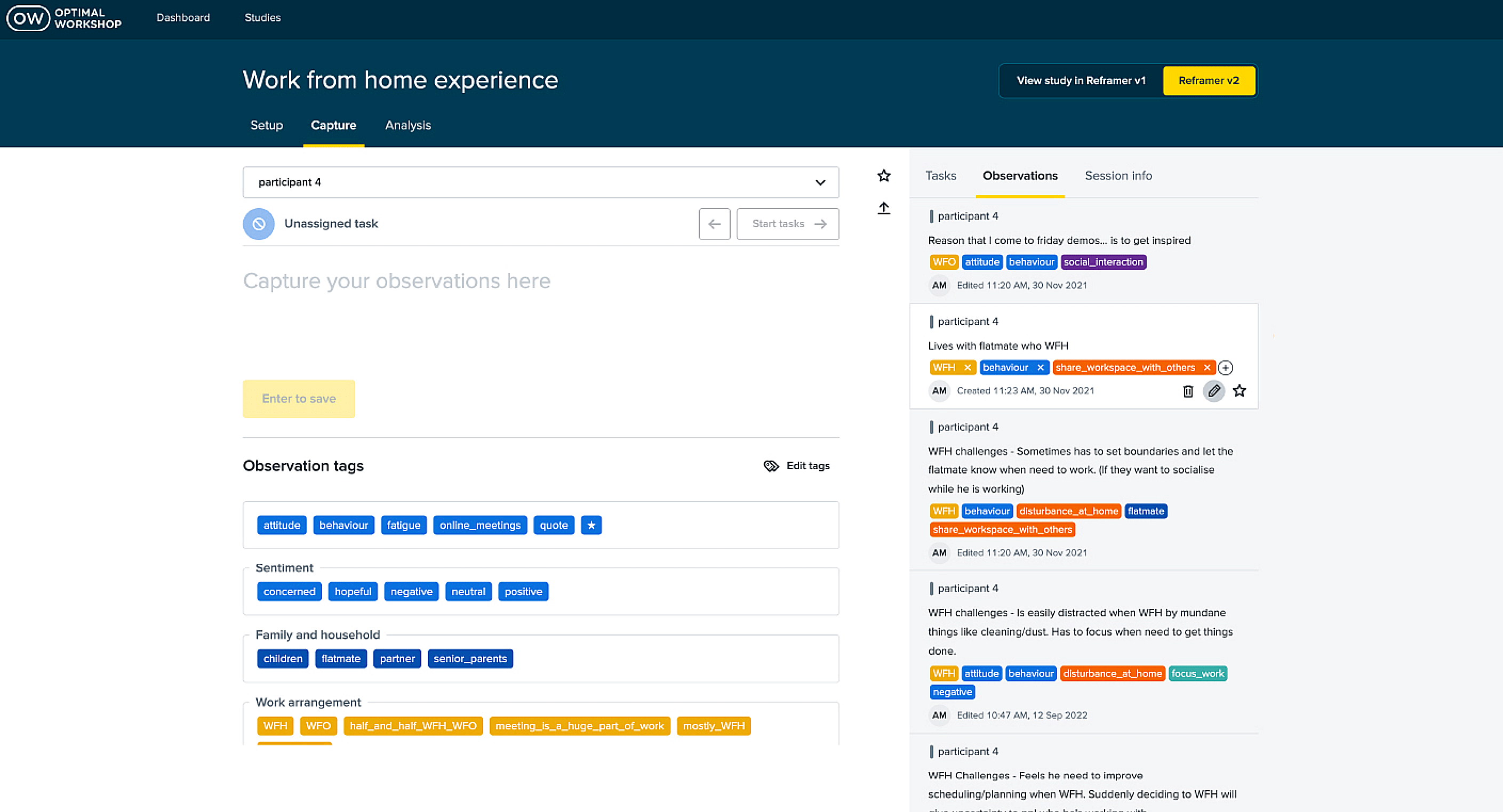Select the senior_parents tag

click(x=470, y=659)
